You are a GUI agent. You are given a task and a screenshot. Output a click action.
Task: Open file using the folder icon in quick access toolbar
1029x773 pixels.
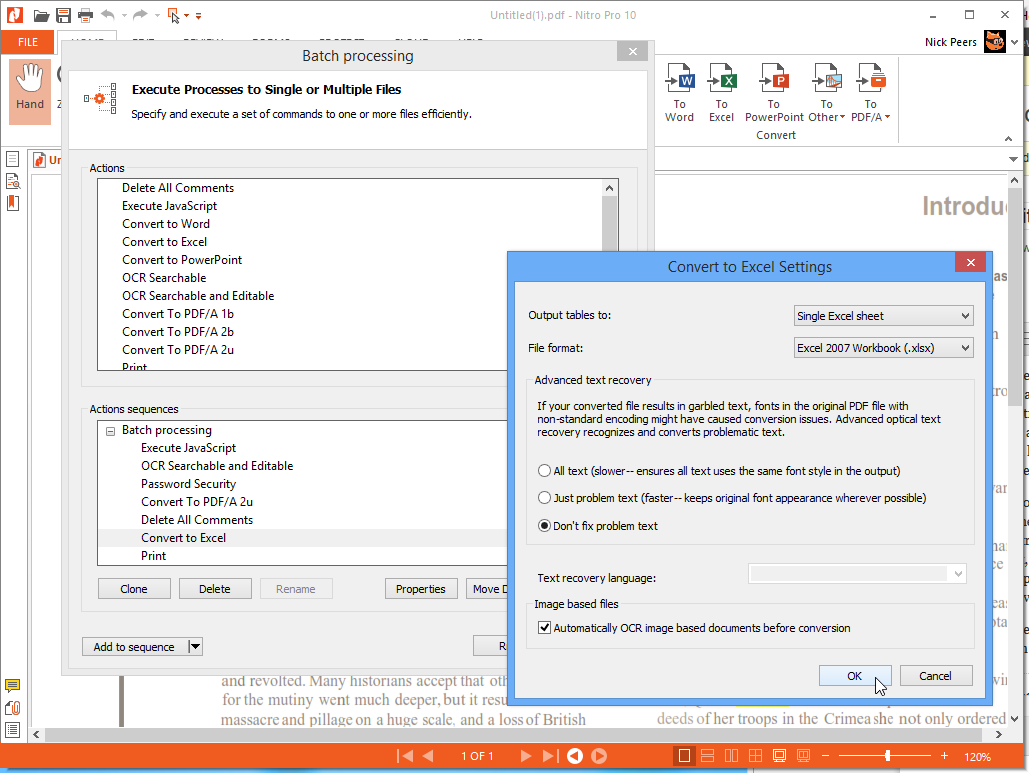(x=41, y=15)
